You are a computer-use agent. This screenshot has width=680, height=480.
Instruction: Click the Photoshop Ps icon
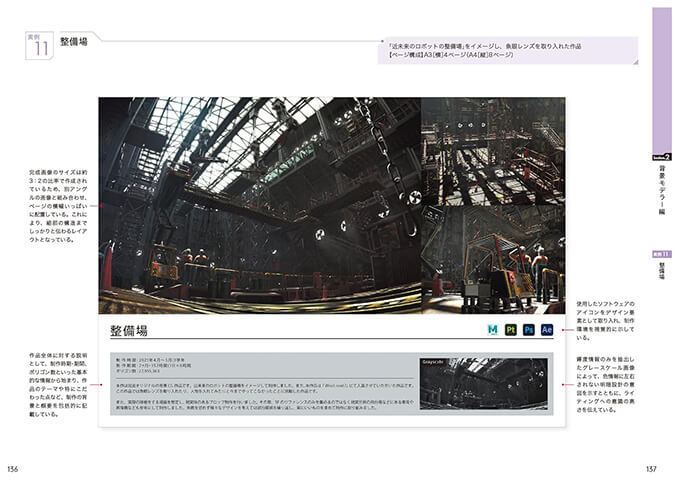tap(529, 329)
